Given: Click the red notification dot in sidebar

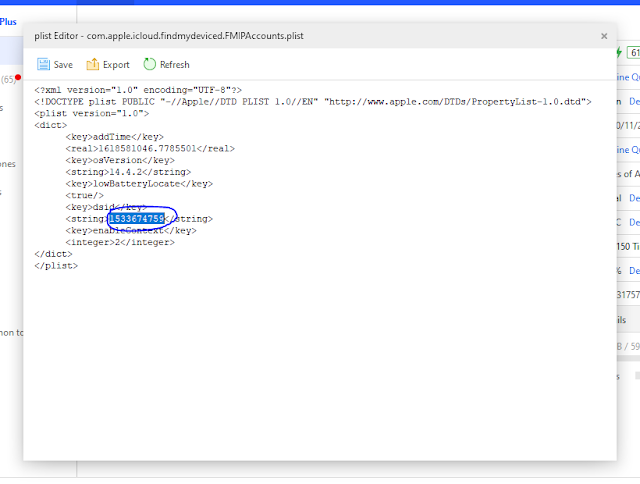Looking at the screenshot, I should 18,77.
